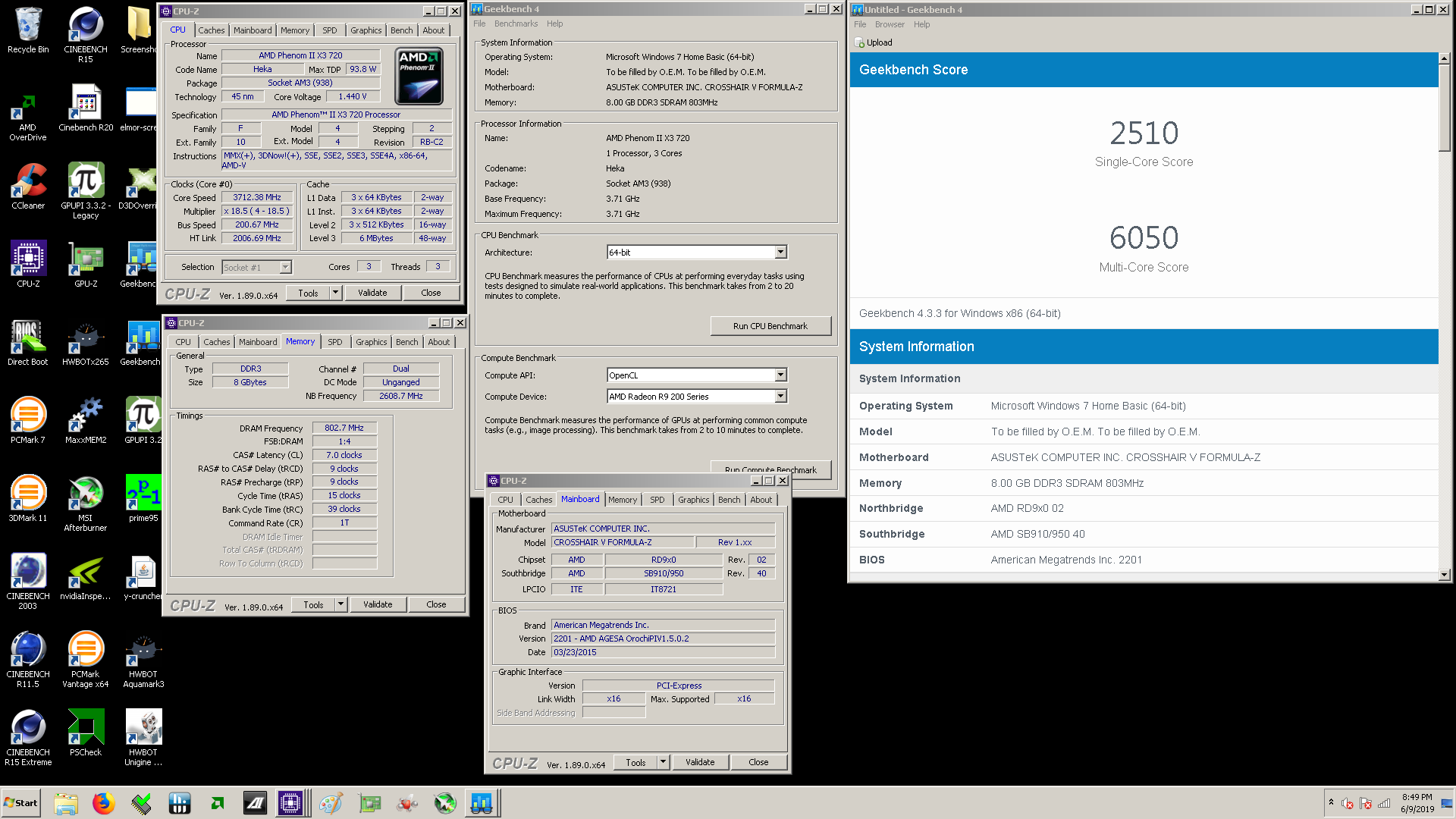Open the Benchmarks menu in Geekbench 4
This screenshot has width=1456, height=819.
click(x=516, y=24)
